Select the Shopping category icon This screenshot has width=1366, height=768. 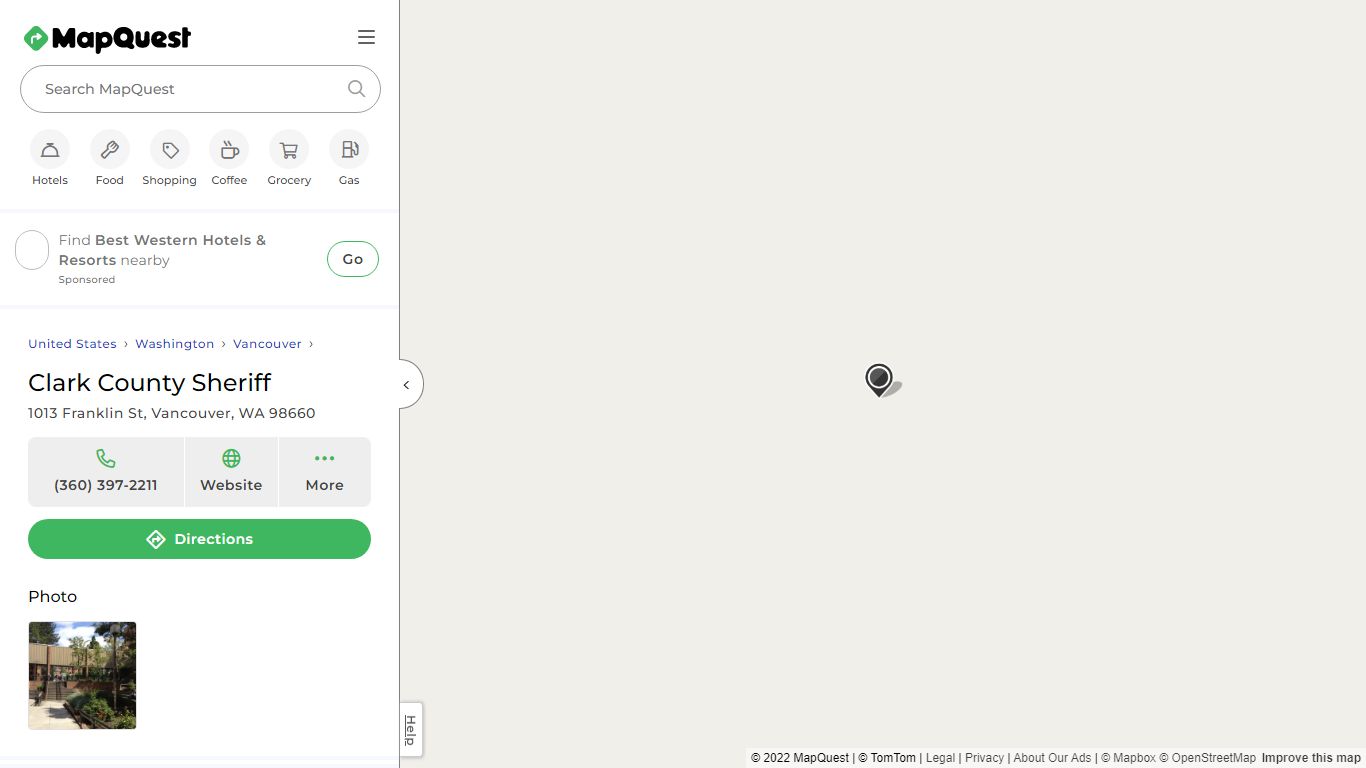pyautogui.click(x=170, y=150)
